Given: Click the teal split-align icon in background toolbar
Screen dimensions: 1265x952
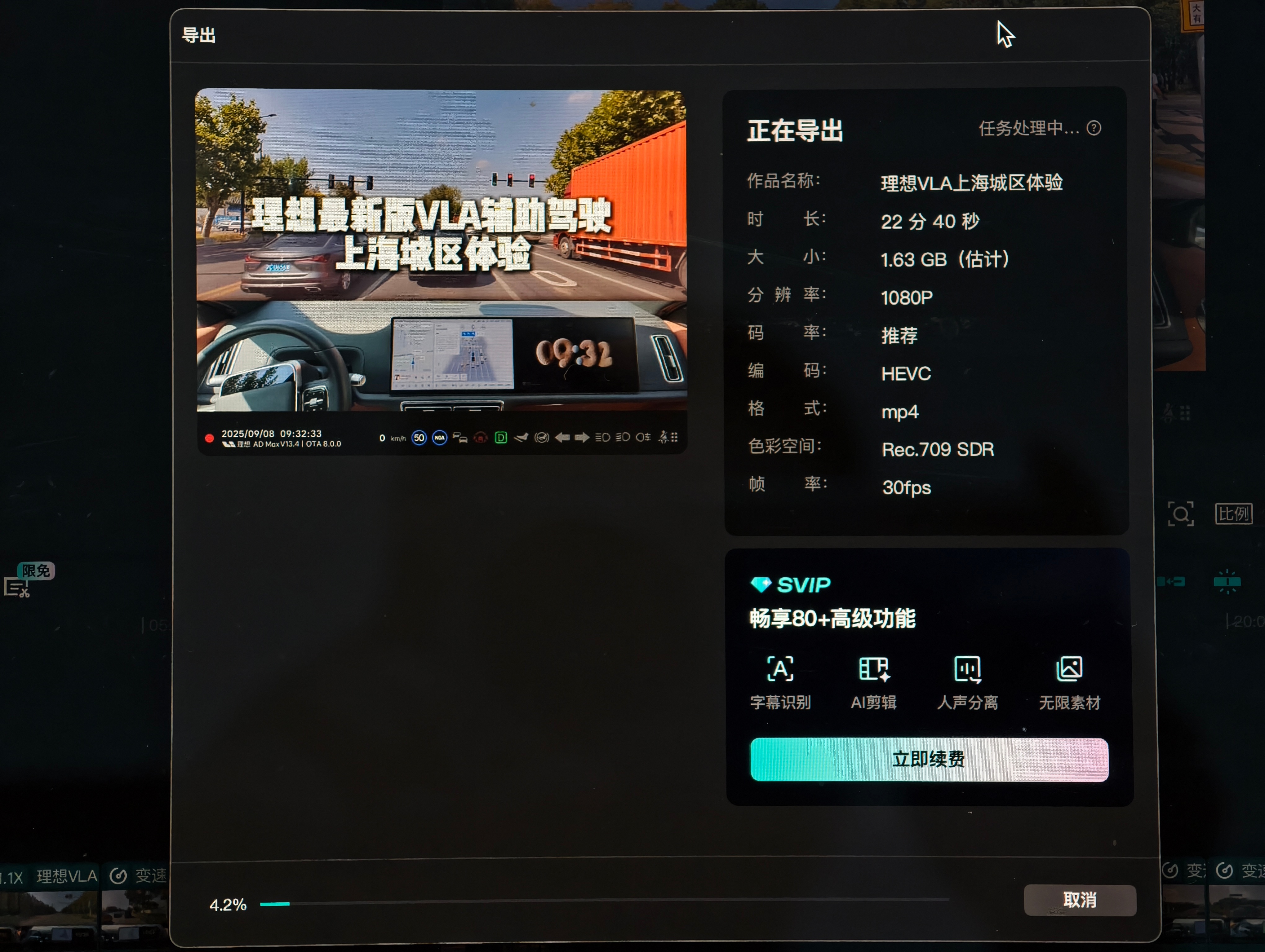Looking at the screenshot, I should (x=1227, y=582).
